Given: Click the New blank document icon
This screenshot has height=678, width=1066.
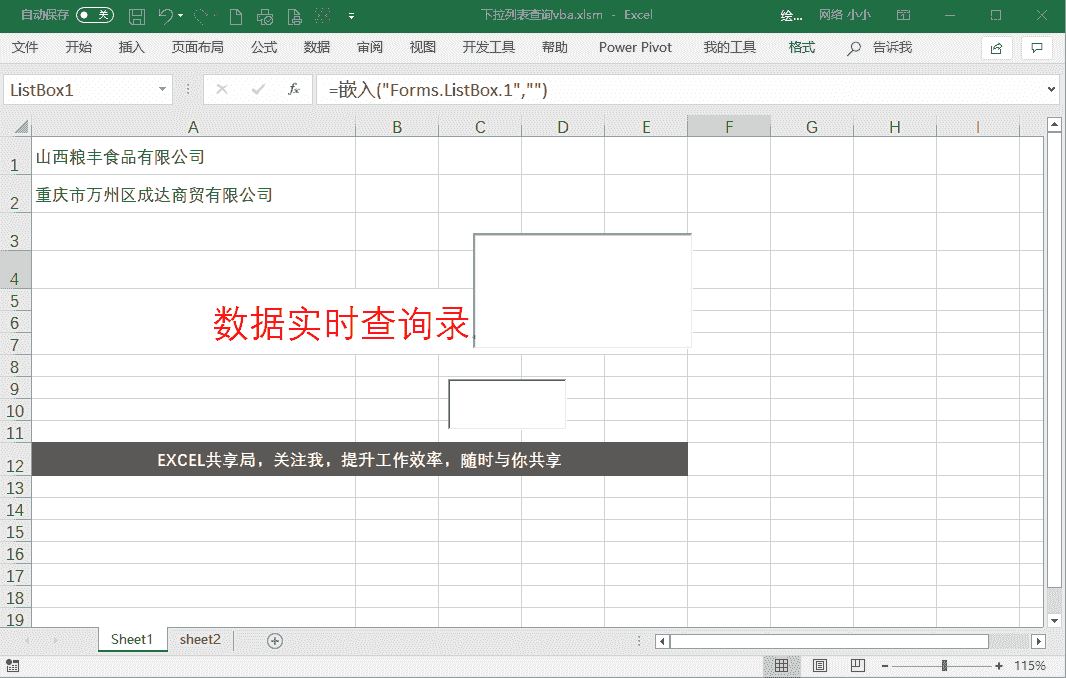Looking at the screenshot, I should pyautogui.click(x=236, y=16).
